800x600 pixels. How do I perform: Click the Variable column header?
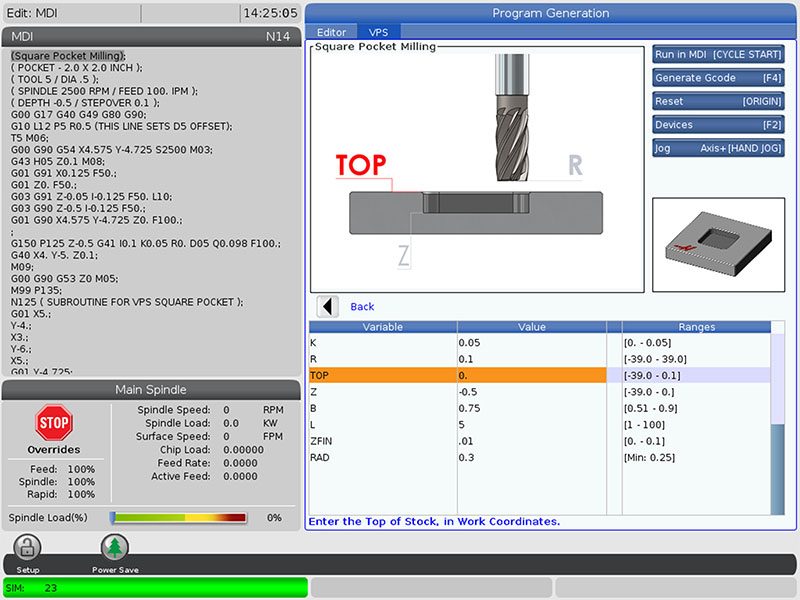click(x=382, y=327)
